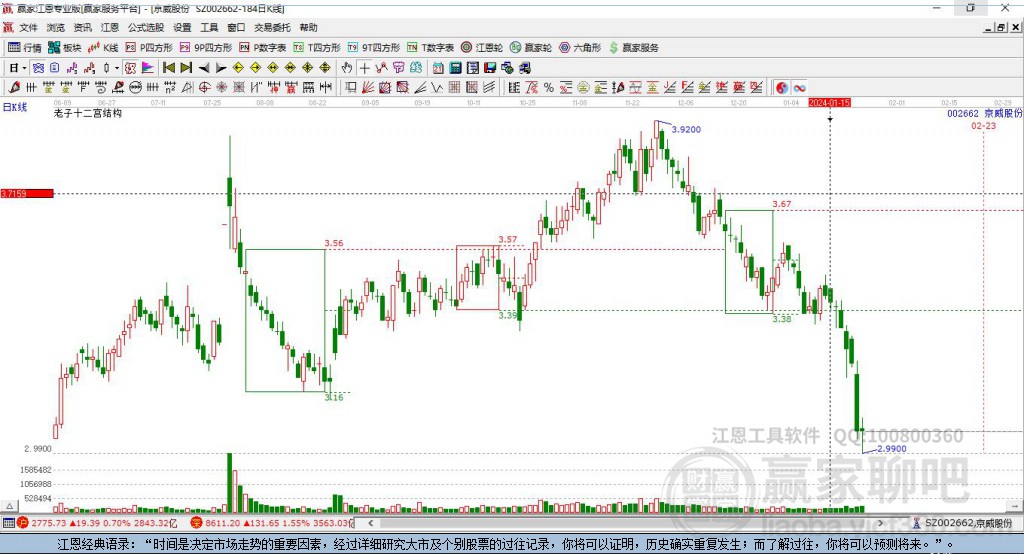Viewport: 1024px width, 554px height.
Task: Open the 板块 sector view
Action: [64, 48]
